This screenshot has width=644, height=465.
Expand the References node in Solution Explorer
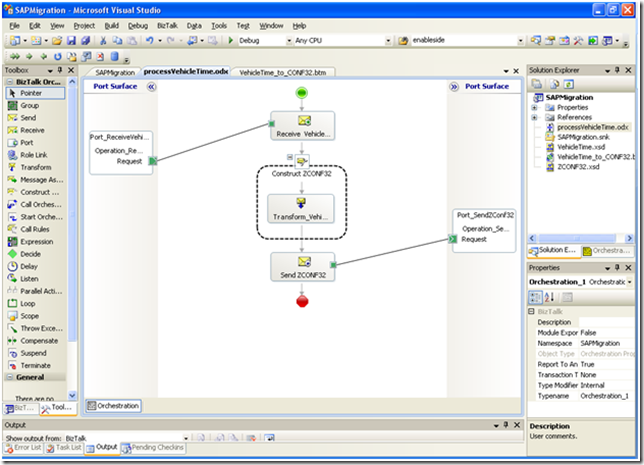(x=536, y=117)
